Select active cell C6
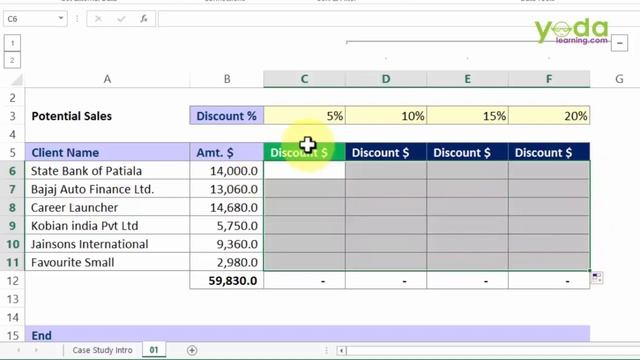This screenshot has height=360, width=640. tap(304, 171)
